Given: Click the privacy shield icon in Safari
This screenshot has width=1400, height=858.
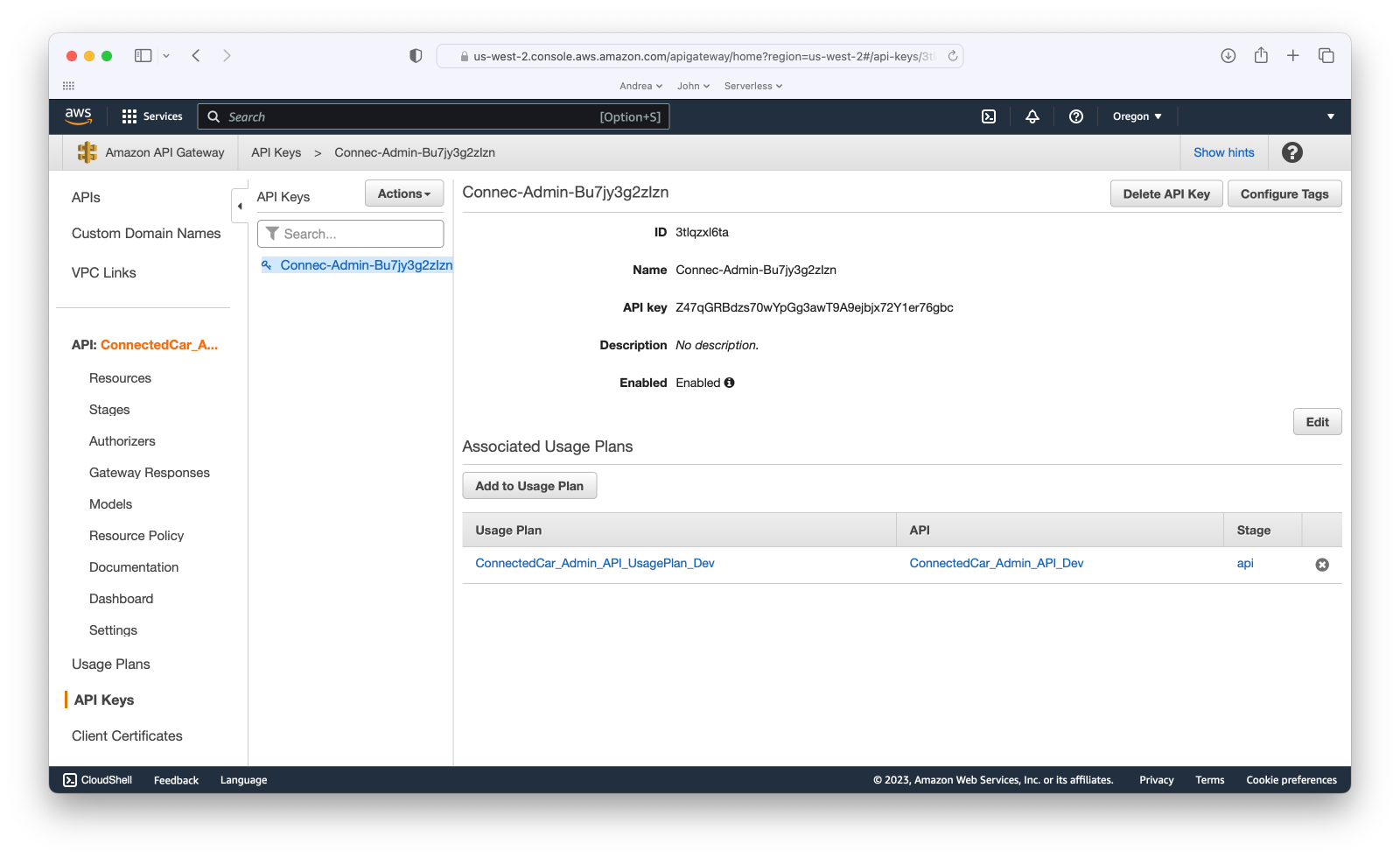Looking at the screenshot, I should 416,55.
